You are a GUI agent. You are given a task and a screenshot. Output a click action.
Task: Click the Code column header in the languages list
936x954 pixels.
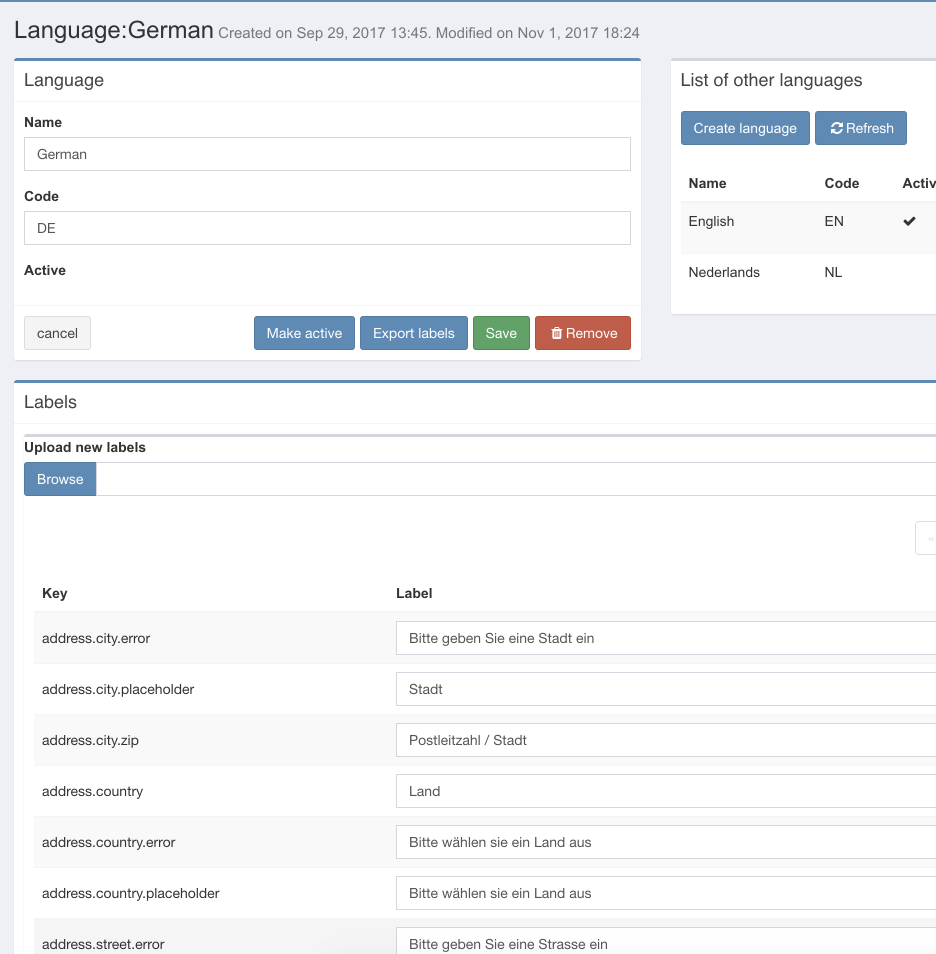click(x=842, y=183)
